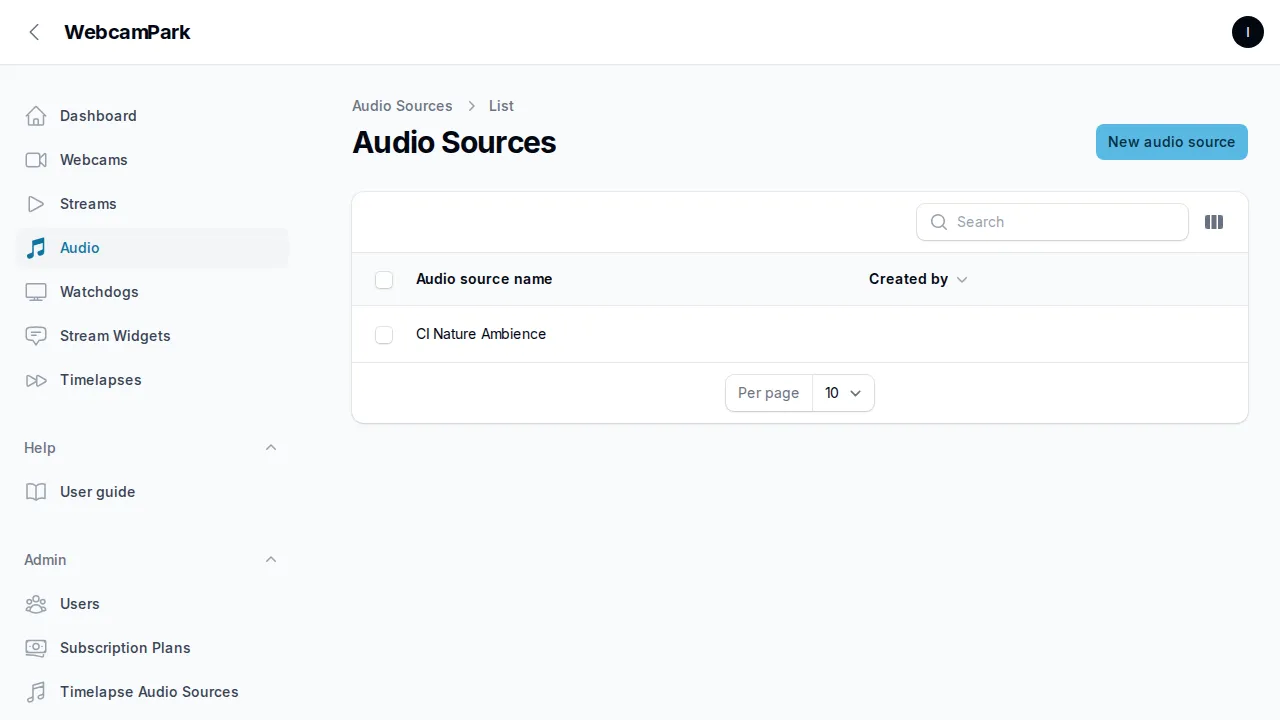This screenshot has width=1280, height=720.
Task: Click the Users group icon
Action: point(36,604)
